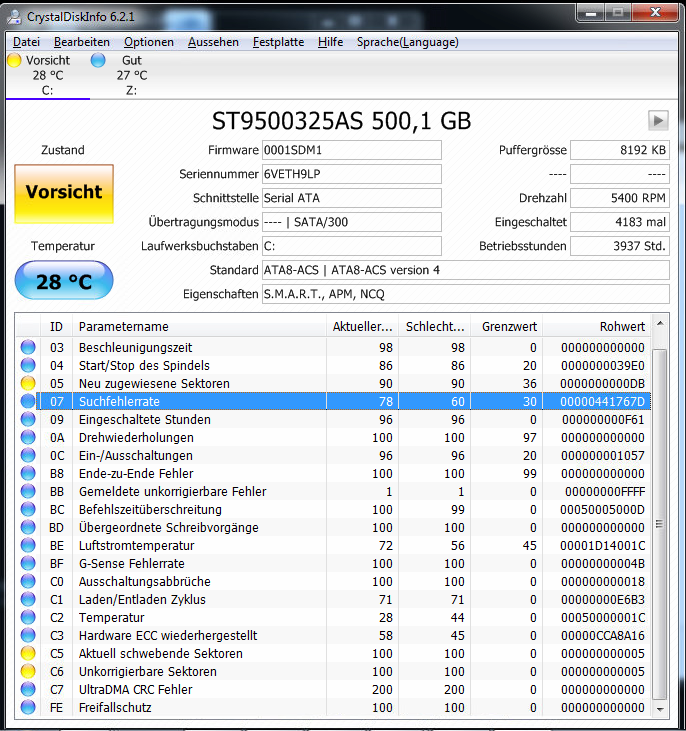The image size is (686, 731).
Task: Click the Parametername column header
Action: click(199, 326)
